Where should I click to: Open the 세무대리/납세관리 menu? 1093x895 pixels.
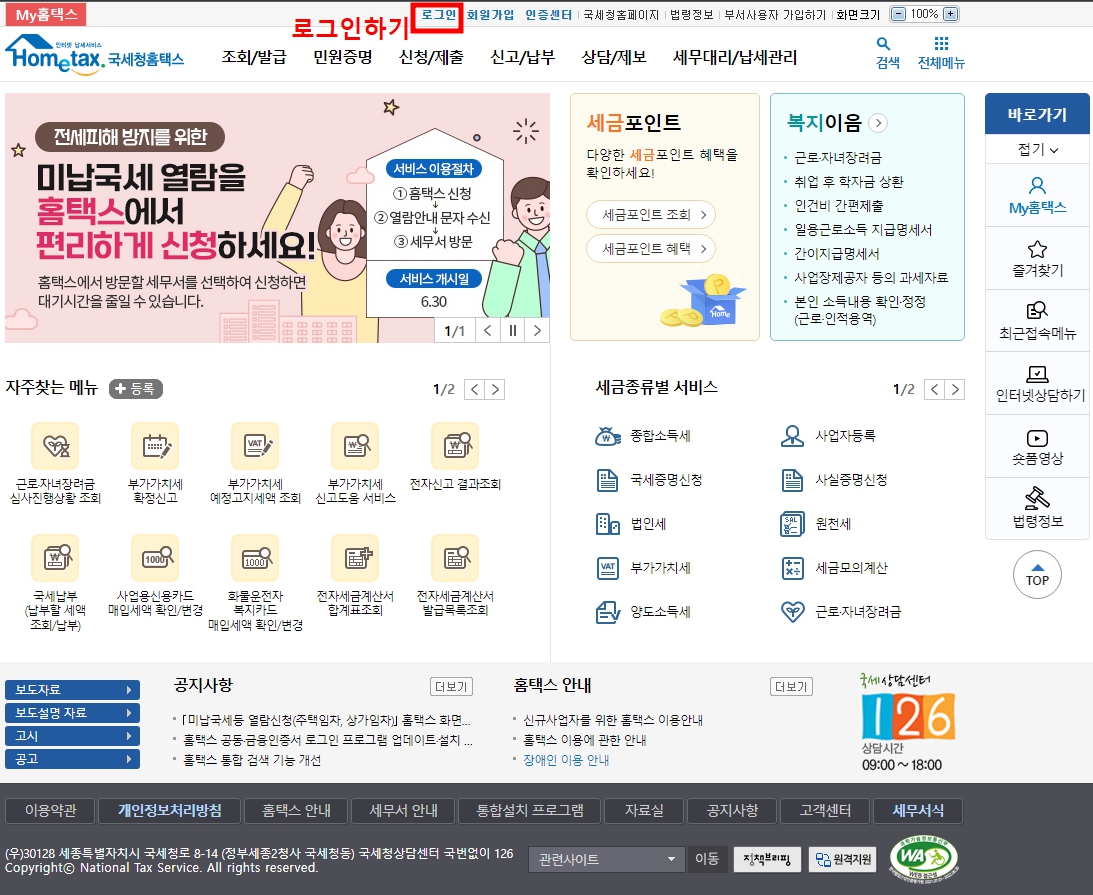tap(735, 57)
